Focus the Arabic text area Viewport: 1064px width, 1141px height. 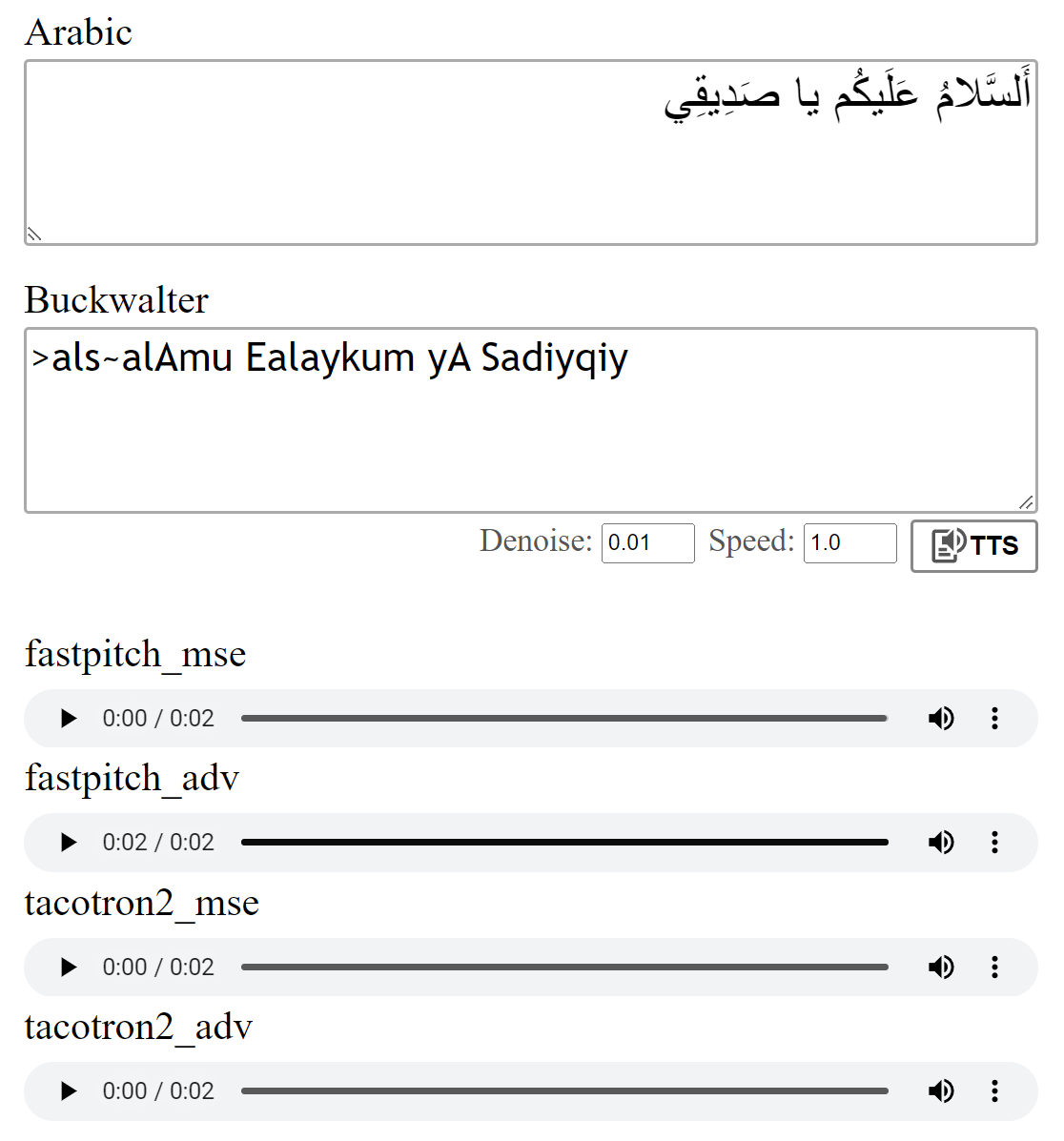[530, 162]
